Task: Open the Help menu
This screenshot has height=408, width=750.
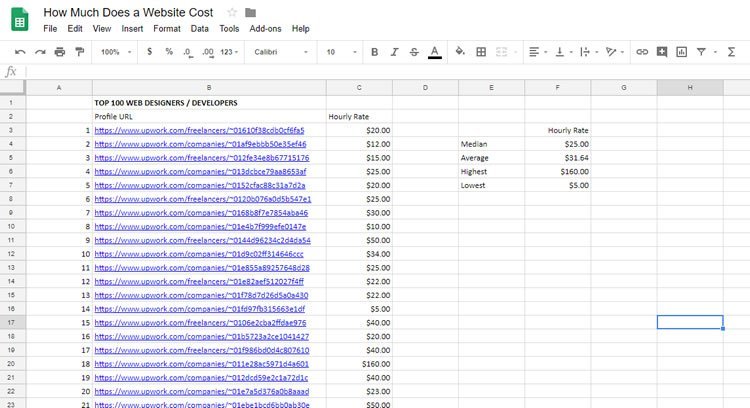Action: [300, 29]
